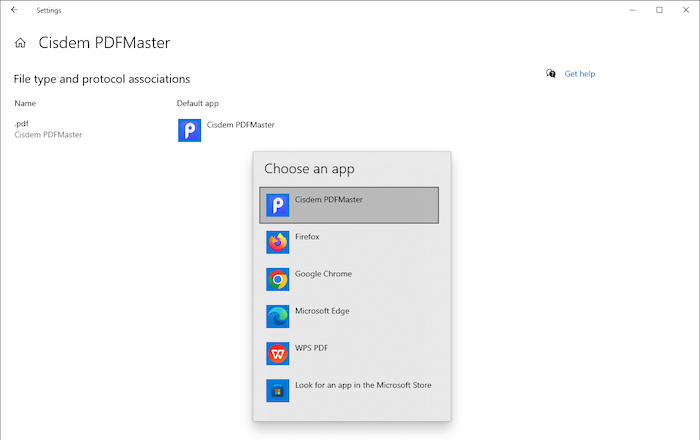Open the default app selector labeled Cisdem PDFMaster
Screen dimensions: 700x440
(240, 125)
